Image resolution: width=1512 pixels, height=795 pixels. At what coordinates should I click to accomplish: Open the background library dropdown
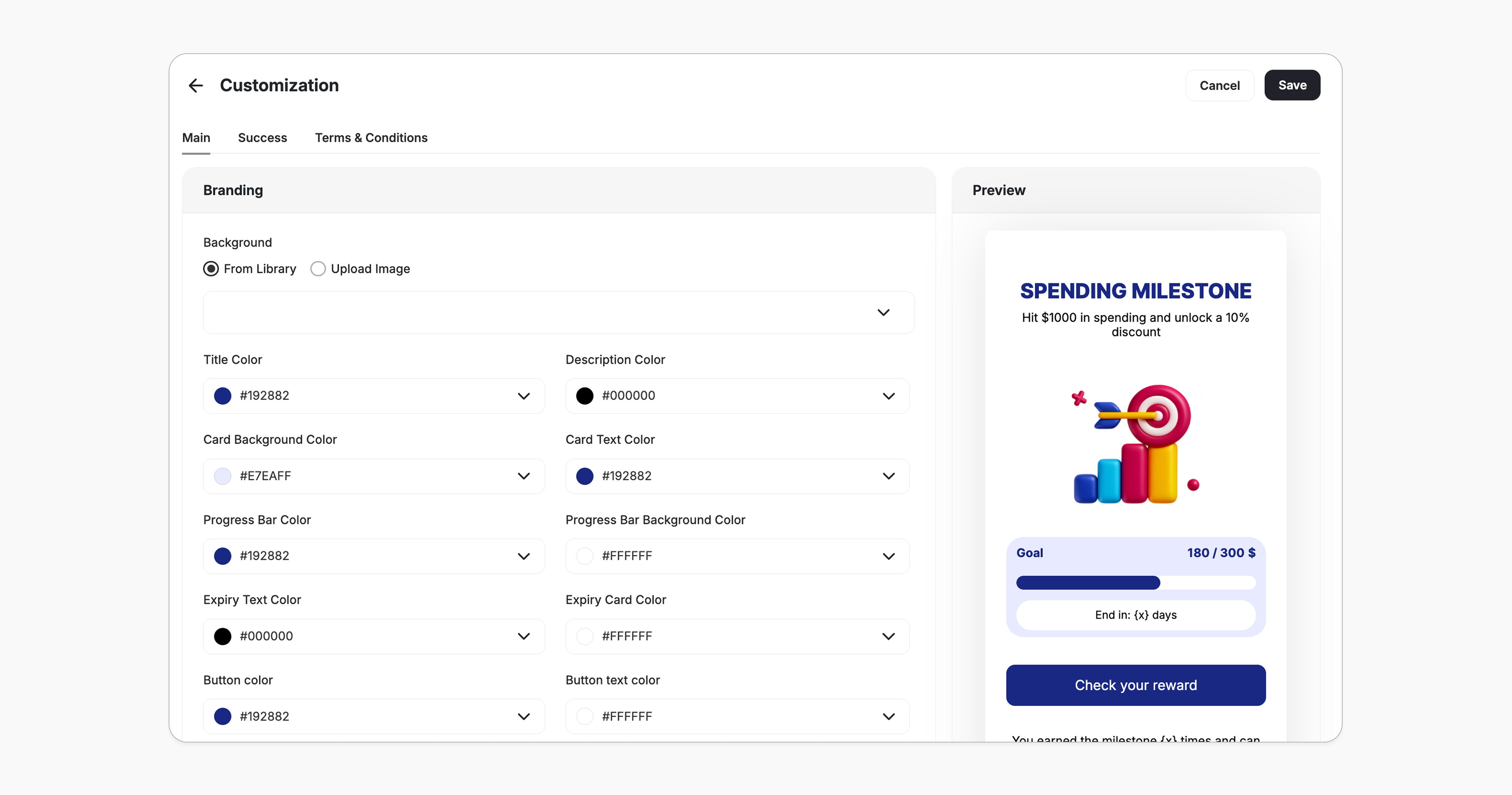(x=883, y=313)
